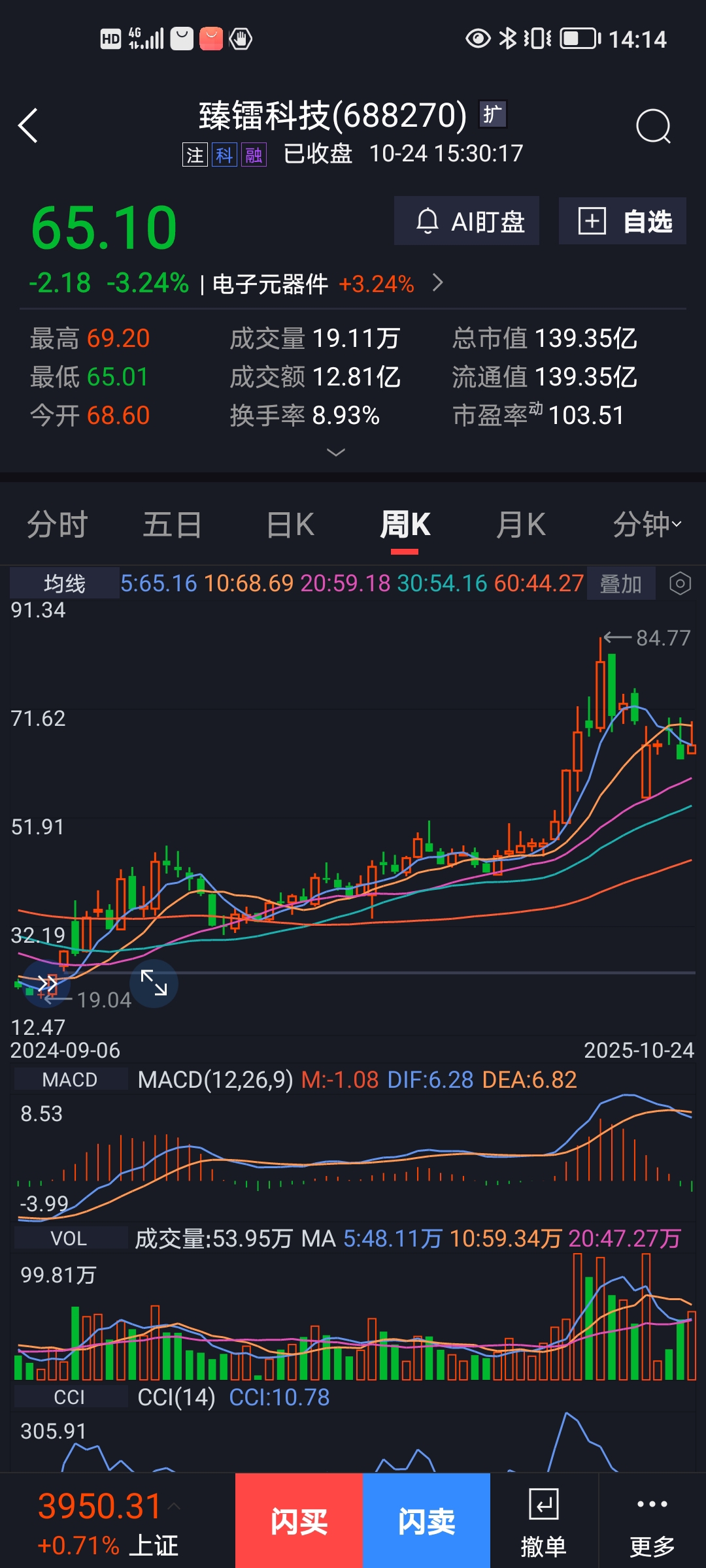Viewport: 706px width, 1568px height.
Task: Tap the 科 tag badge
Action: click(224, 155)
